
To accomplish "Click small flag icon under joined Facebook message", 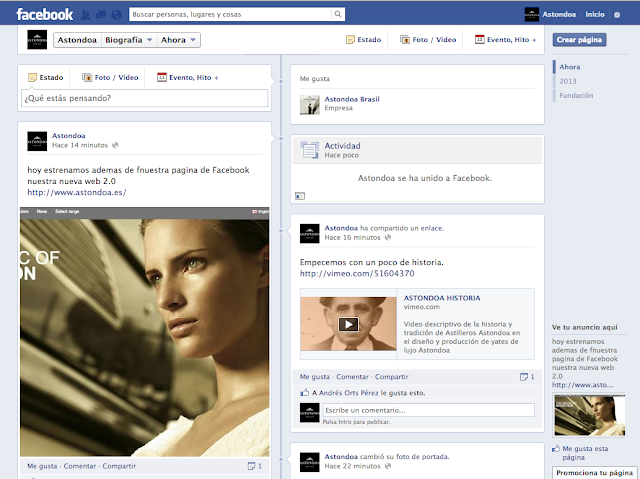I will point(300,196).
